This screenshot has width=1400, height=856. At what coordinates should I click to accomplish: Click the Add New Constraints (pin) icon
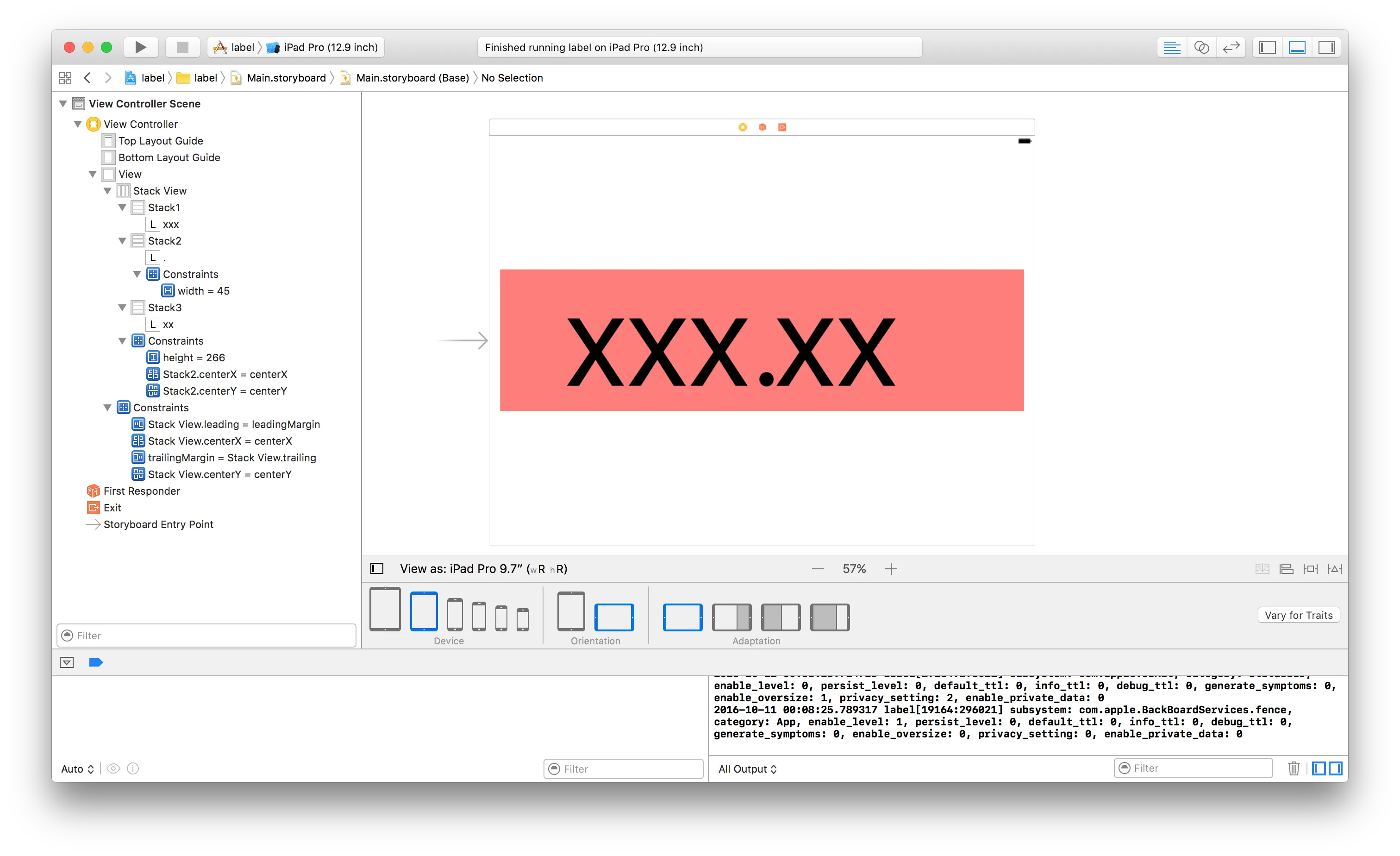(1310, 569)
